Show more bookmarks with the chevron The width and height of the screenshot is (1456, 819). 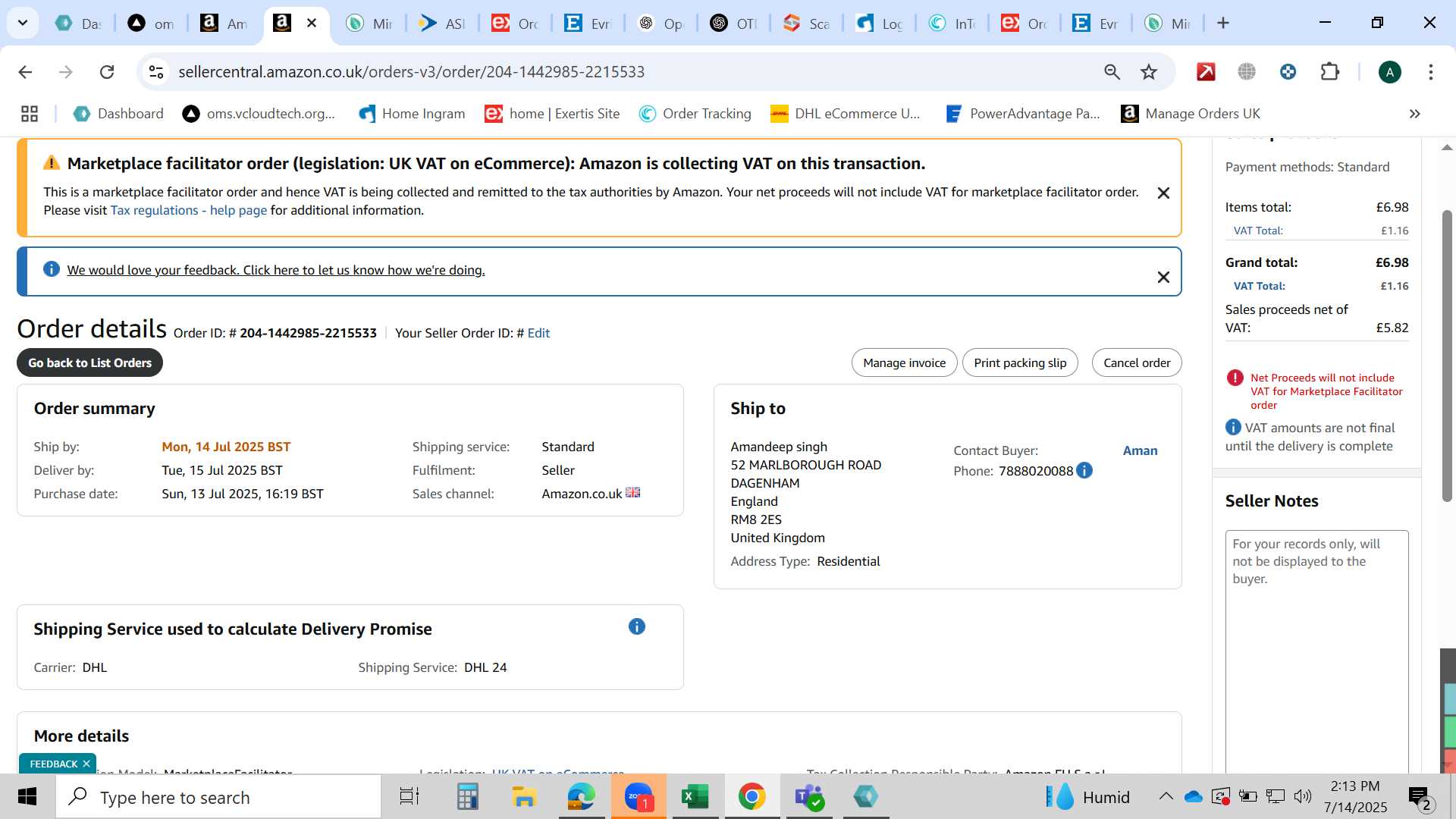[x=1414, y=114]
